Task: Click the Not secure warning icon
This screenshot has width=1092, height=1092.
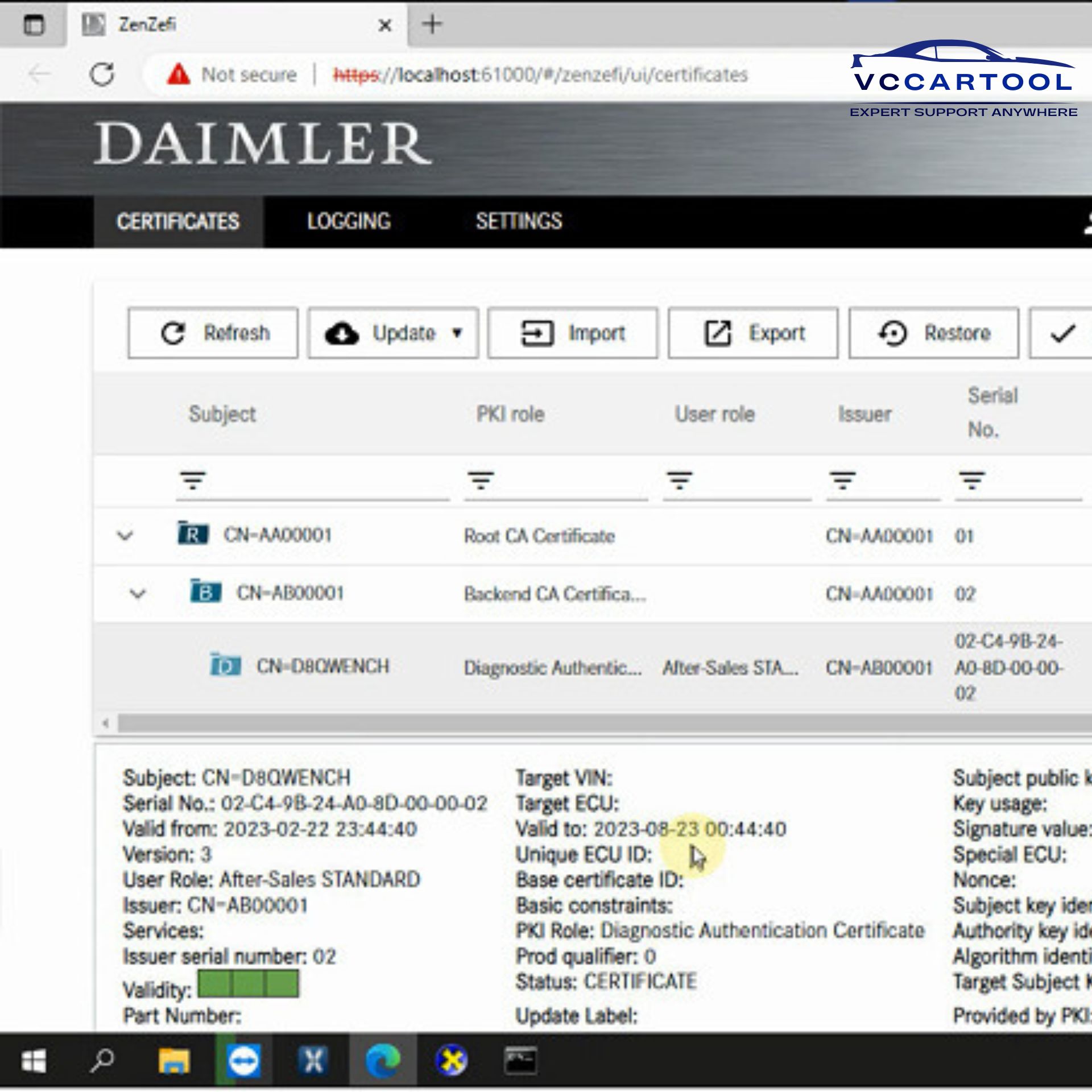Action: click(179, 75)
